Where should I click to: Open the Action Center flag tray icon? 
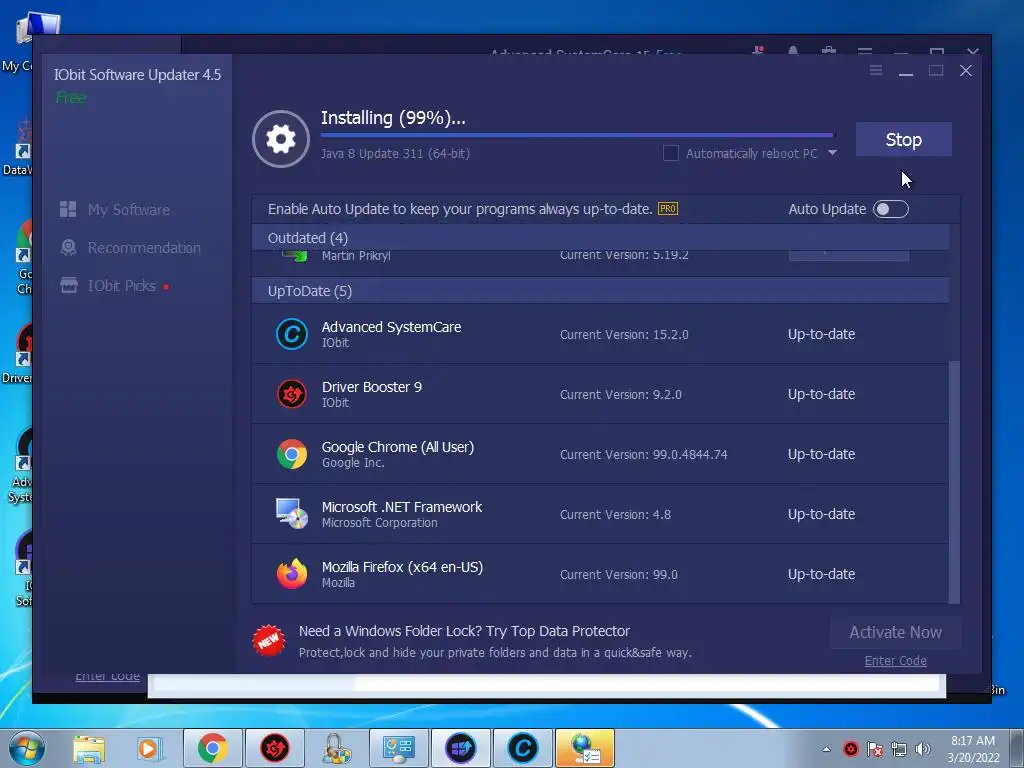coord(874,749)
